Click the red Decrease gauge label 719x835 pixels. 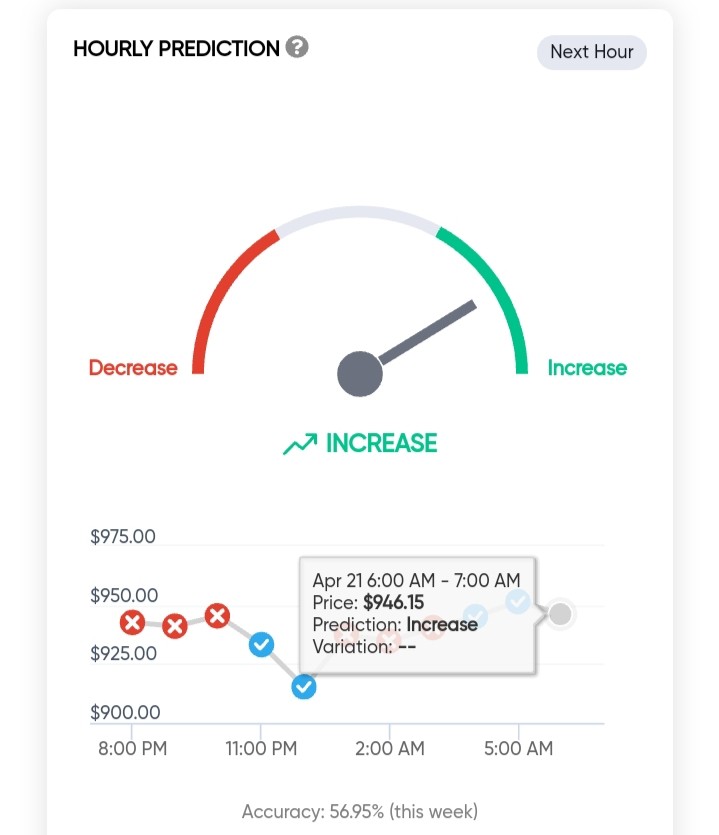click(x=133, y=367)
